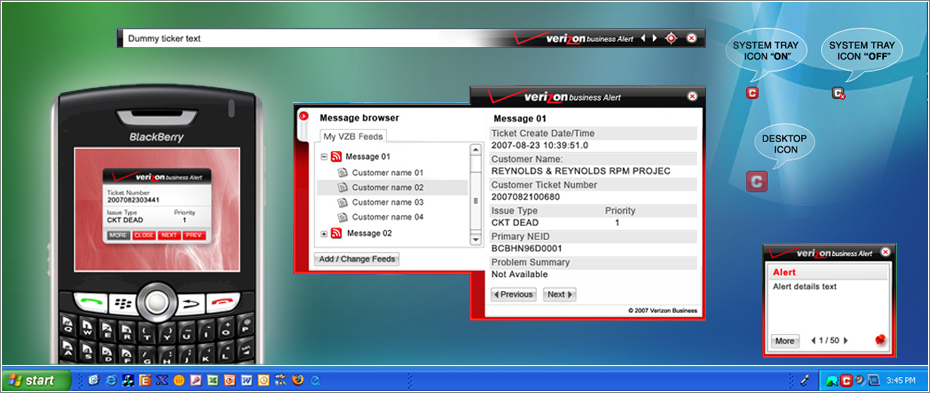
Task: Click the More button in small Alert popup
Action: click(785, 341)
